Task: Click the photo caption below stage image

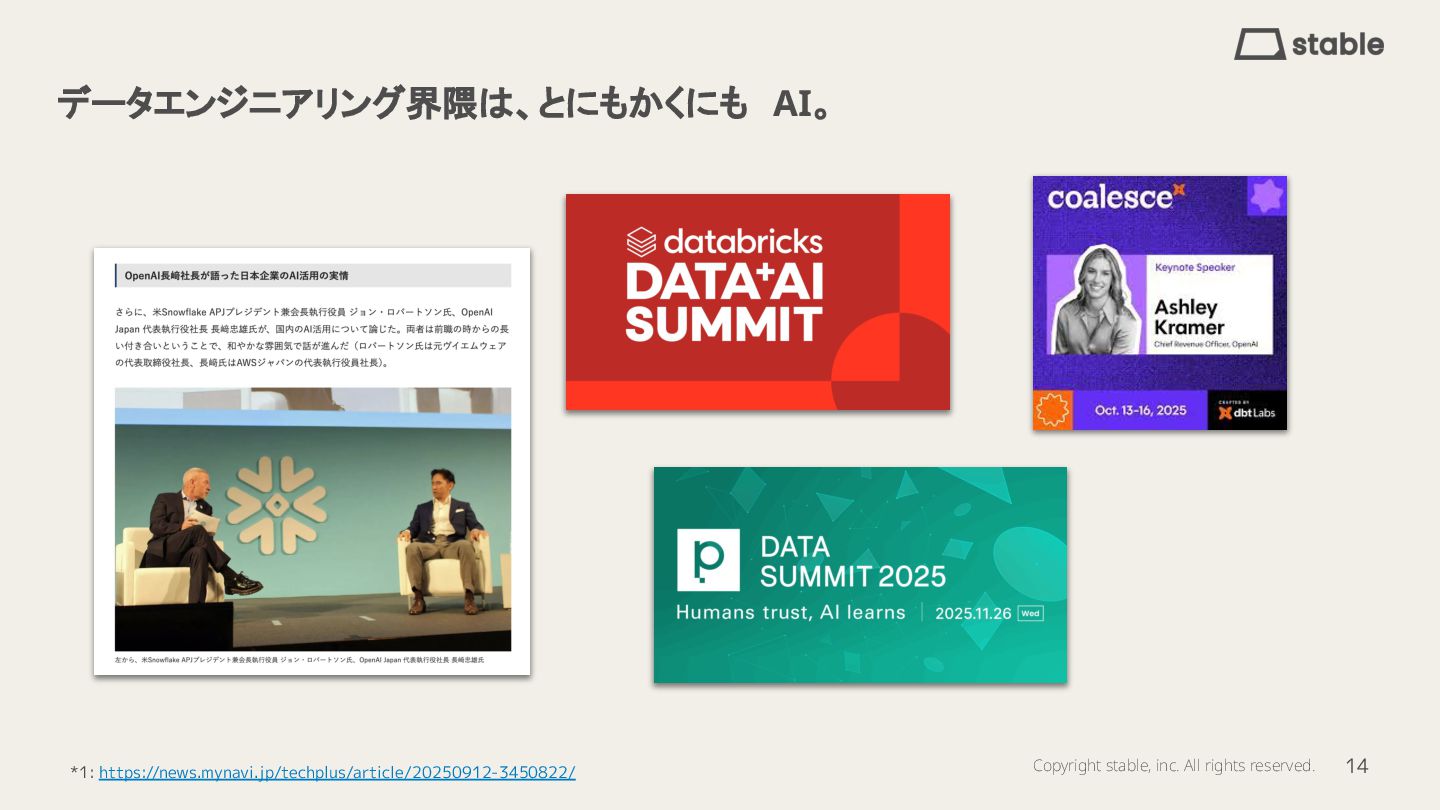Action: 299,660
